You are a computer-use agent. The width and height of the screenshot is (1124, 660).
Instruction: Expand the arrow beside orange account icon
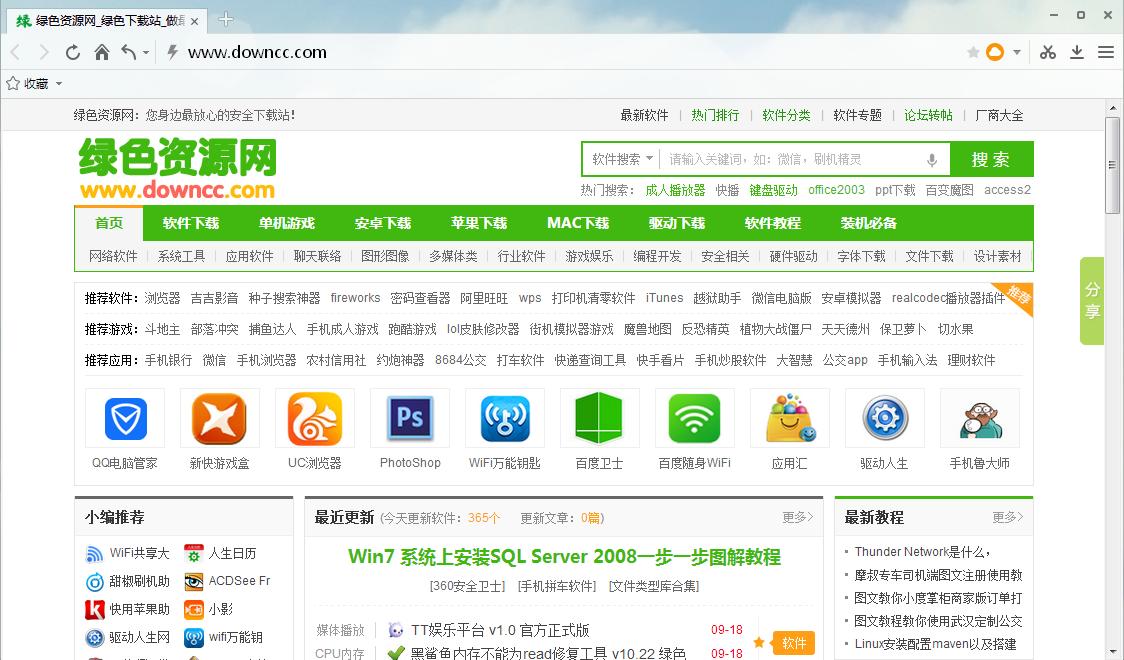[1016, 52]
